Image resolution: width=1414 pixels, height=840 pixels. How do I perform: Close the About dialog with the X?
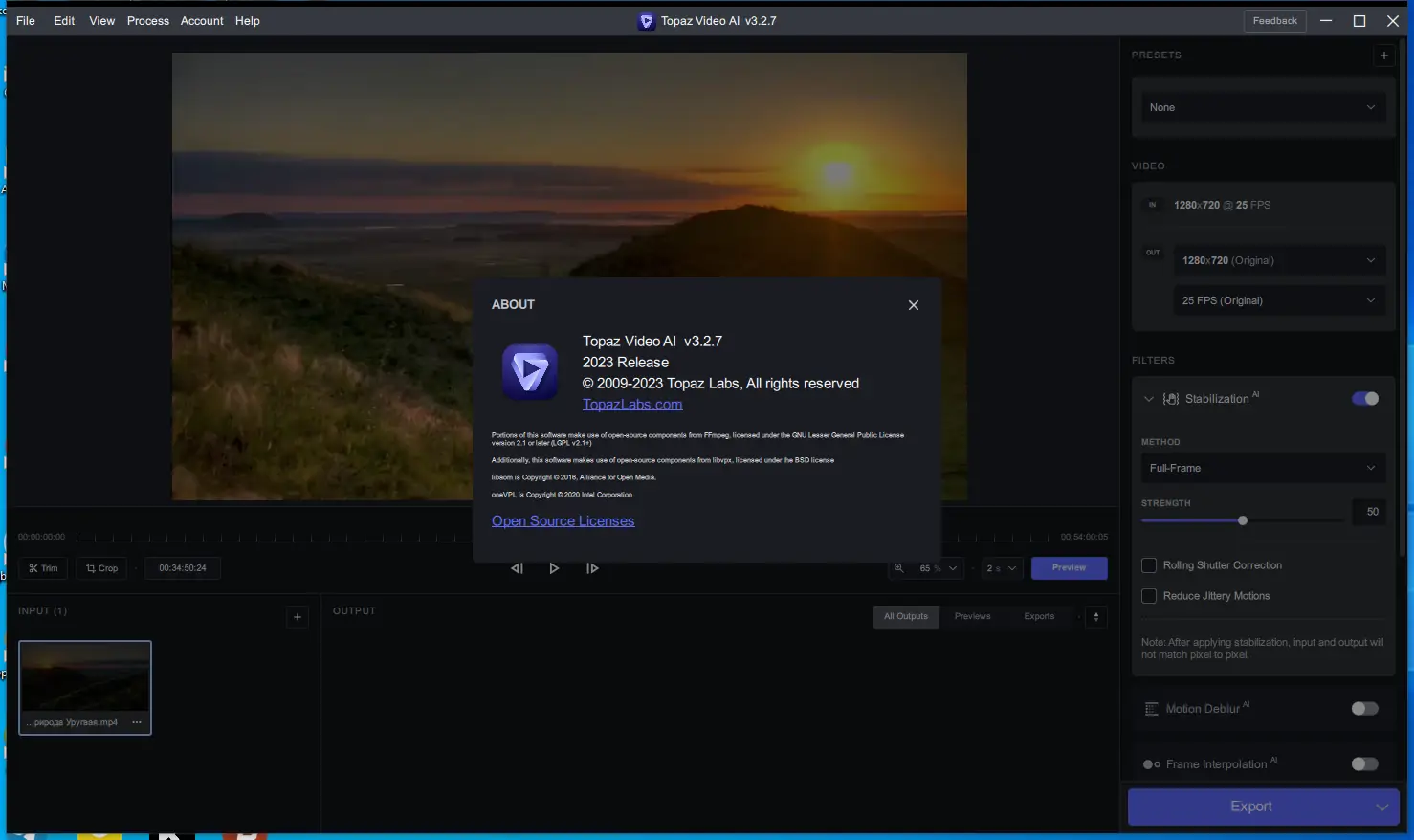(x=914, y=305)
